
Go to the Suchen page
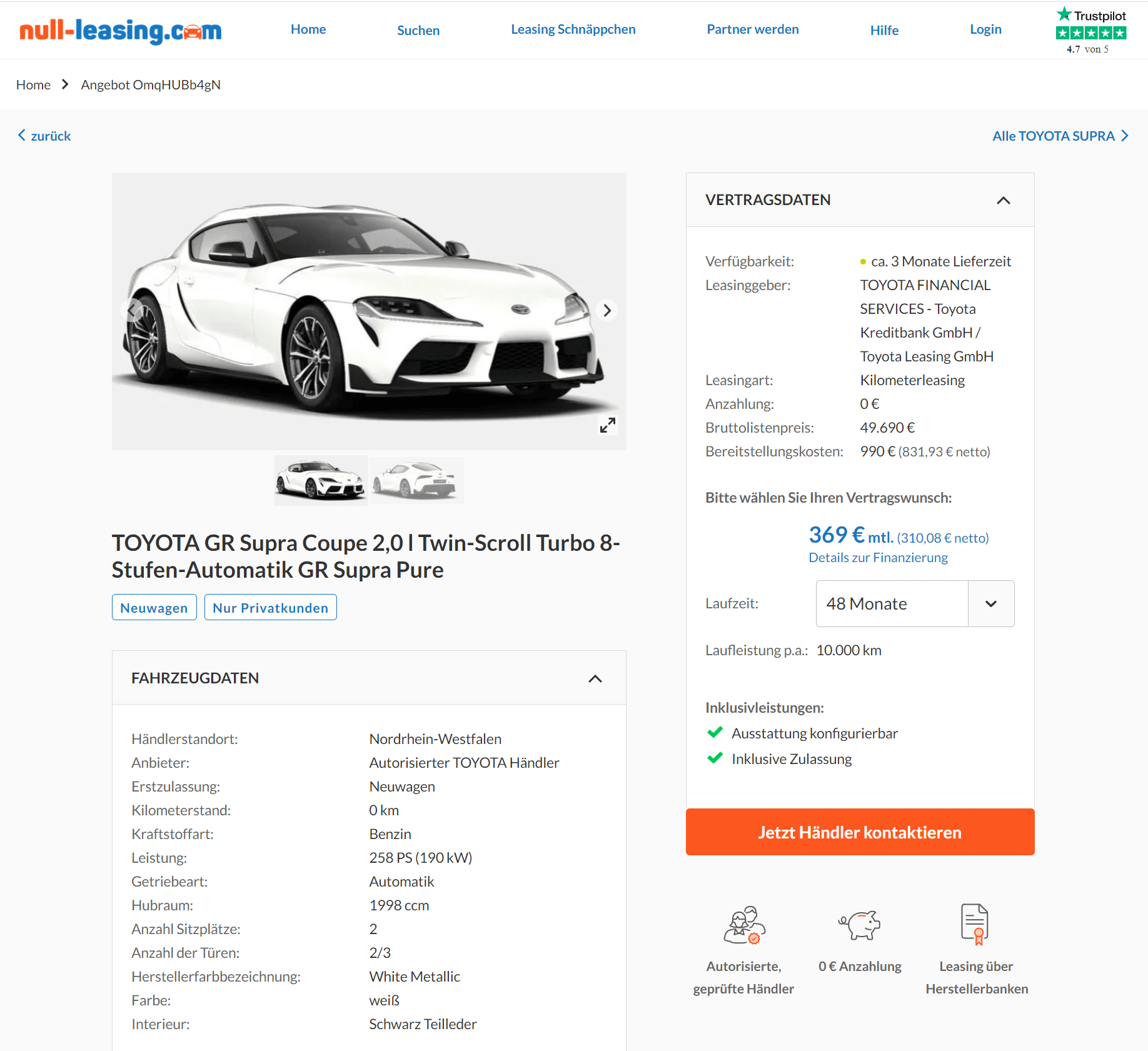418,30
